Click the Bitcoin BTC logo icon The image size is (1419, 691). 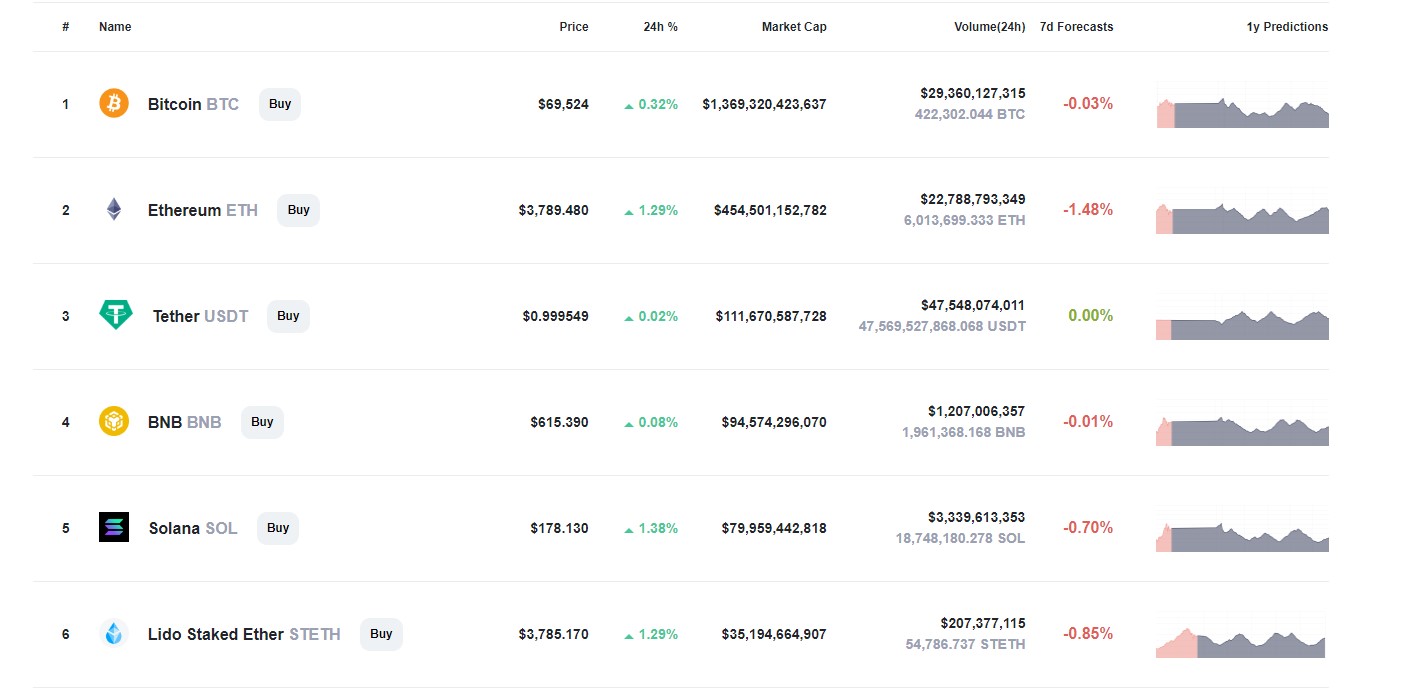[x=113, y=103]
